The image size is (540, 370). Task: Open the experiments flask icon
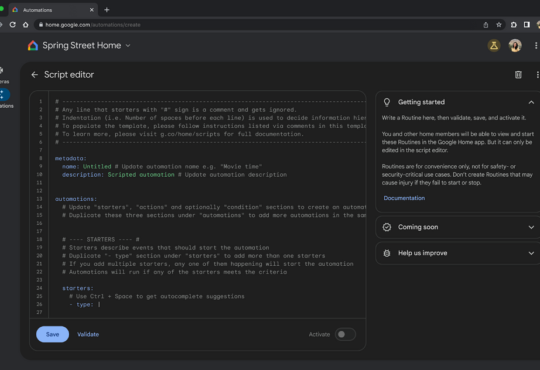point(494,45)
